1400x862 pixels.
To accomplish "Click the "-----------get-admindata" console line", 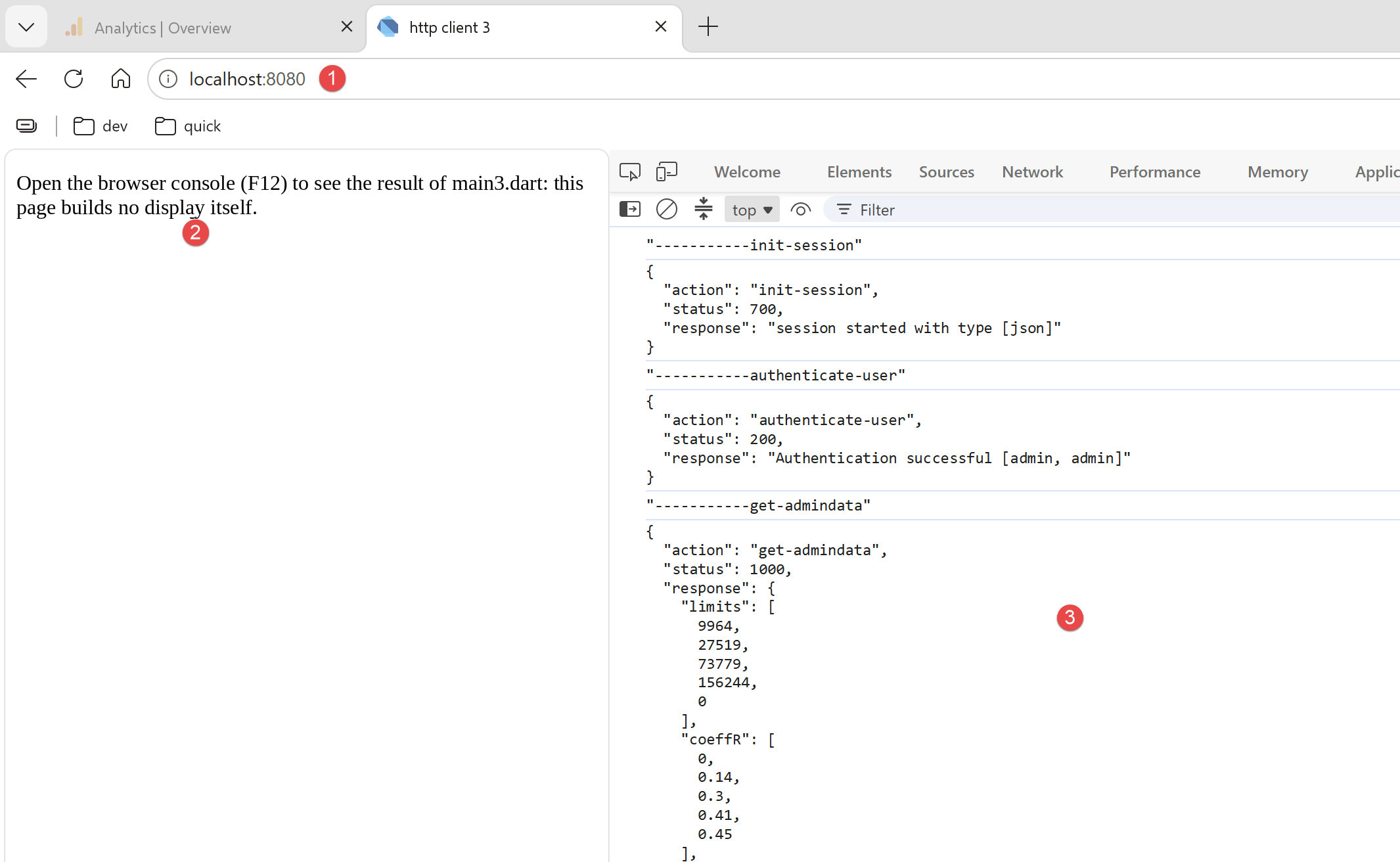I will tap(758, 505).
